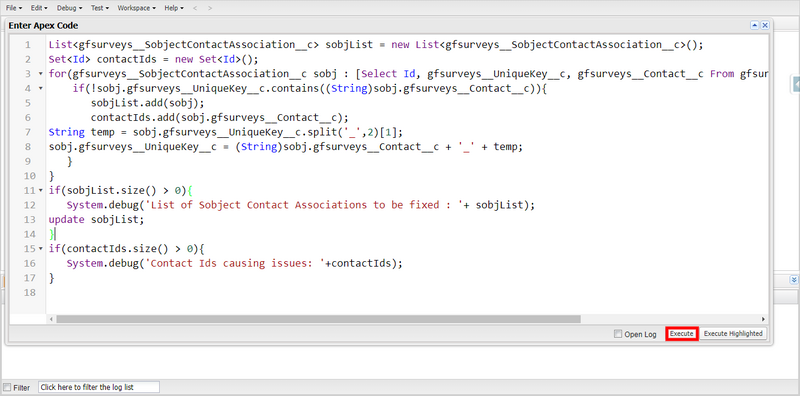Click the Enter Apex Code title
The width and height of the screenshot is (800, 396).
(43, 26)
